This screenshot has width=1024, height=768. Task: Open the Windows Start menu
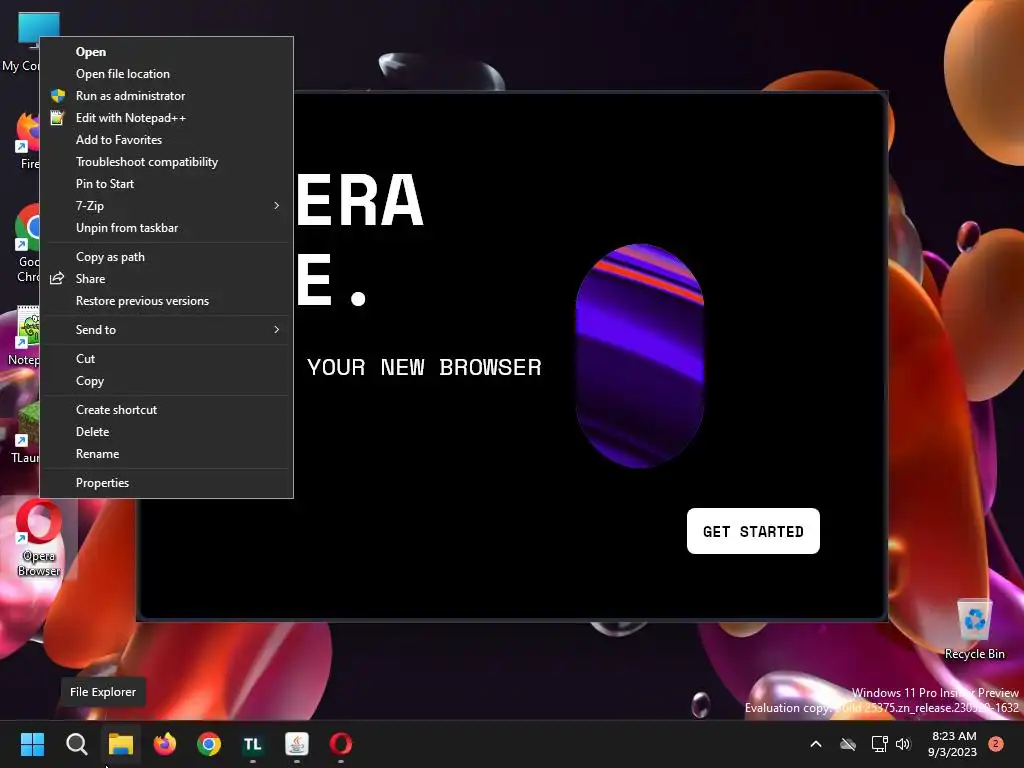[x=32, y=744]
